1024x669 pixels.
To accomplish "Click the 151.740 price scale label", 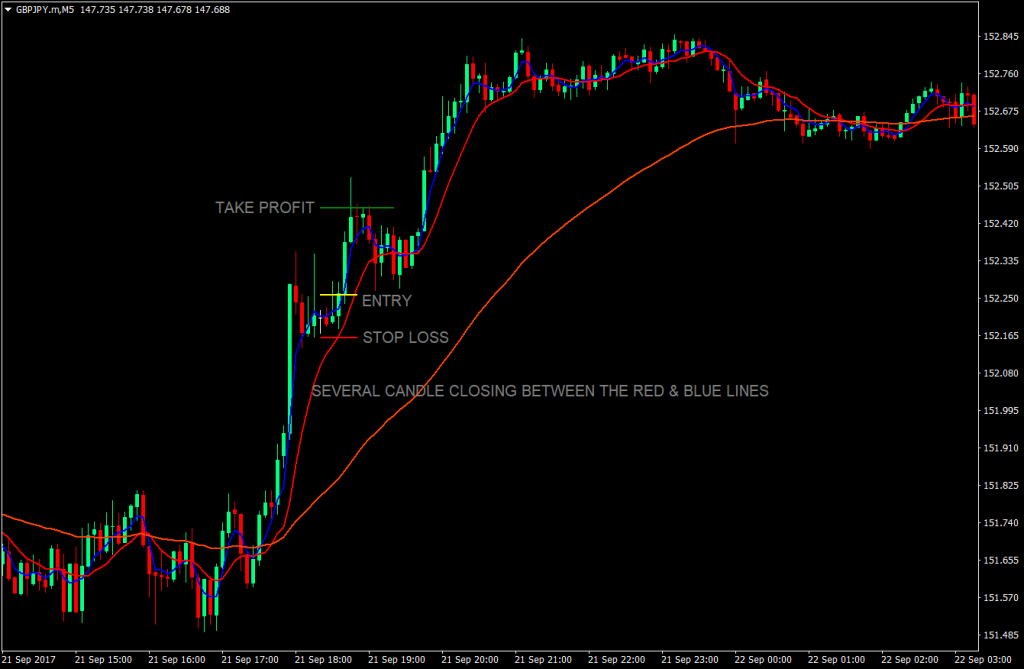I will (1000, 523).
